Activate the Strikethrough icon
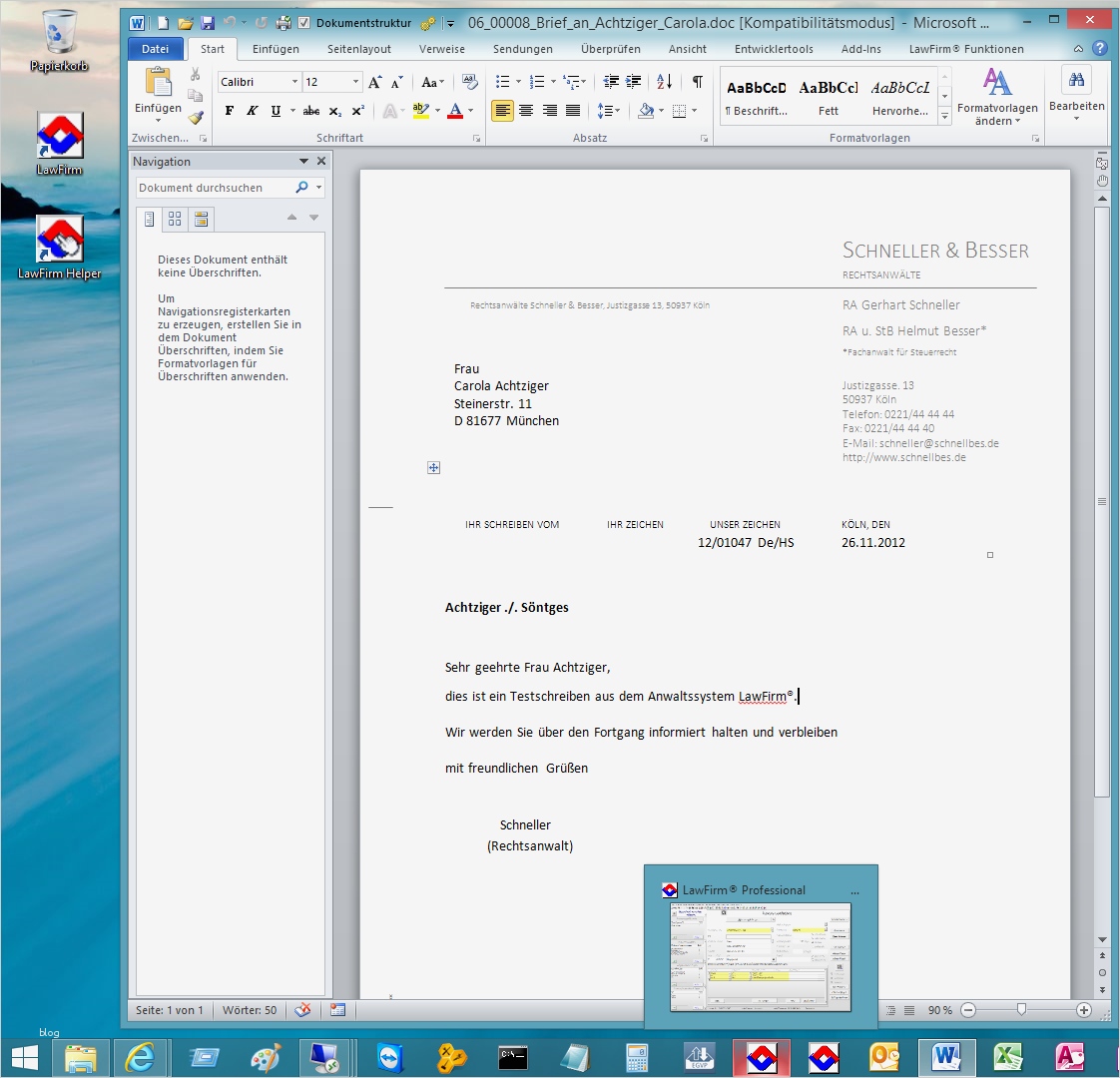1120x1078 pixels. pos(310,111)
